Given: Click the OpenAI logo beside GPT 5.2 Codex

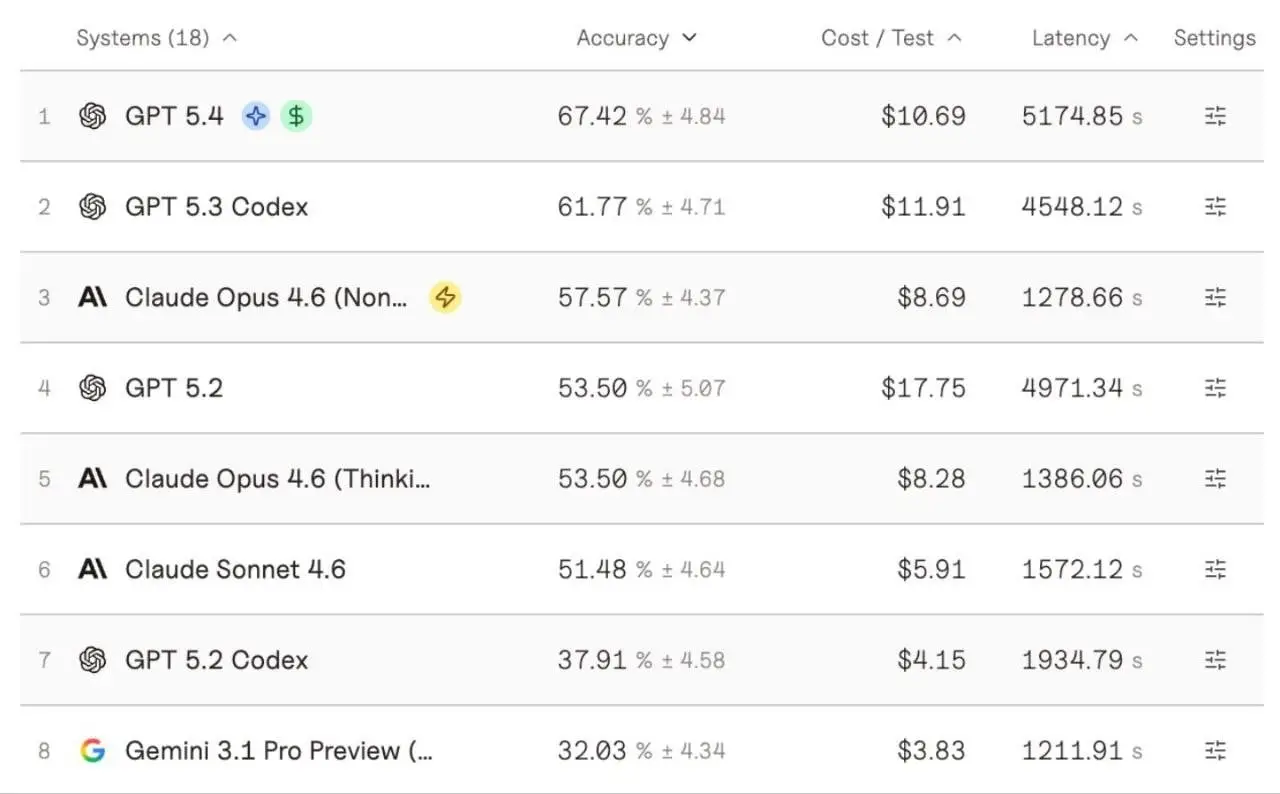Looking at the screenshot, I should pos(93,660).
